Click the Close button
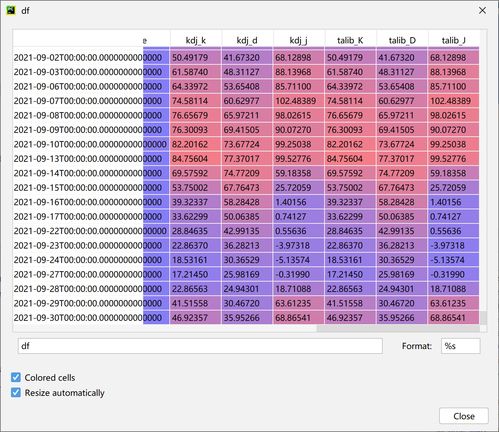The height and width of the screenshot is (432, 499). click(x=464, y=416)
